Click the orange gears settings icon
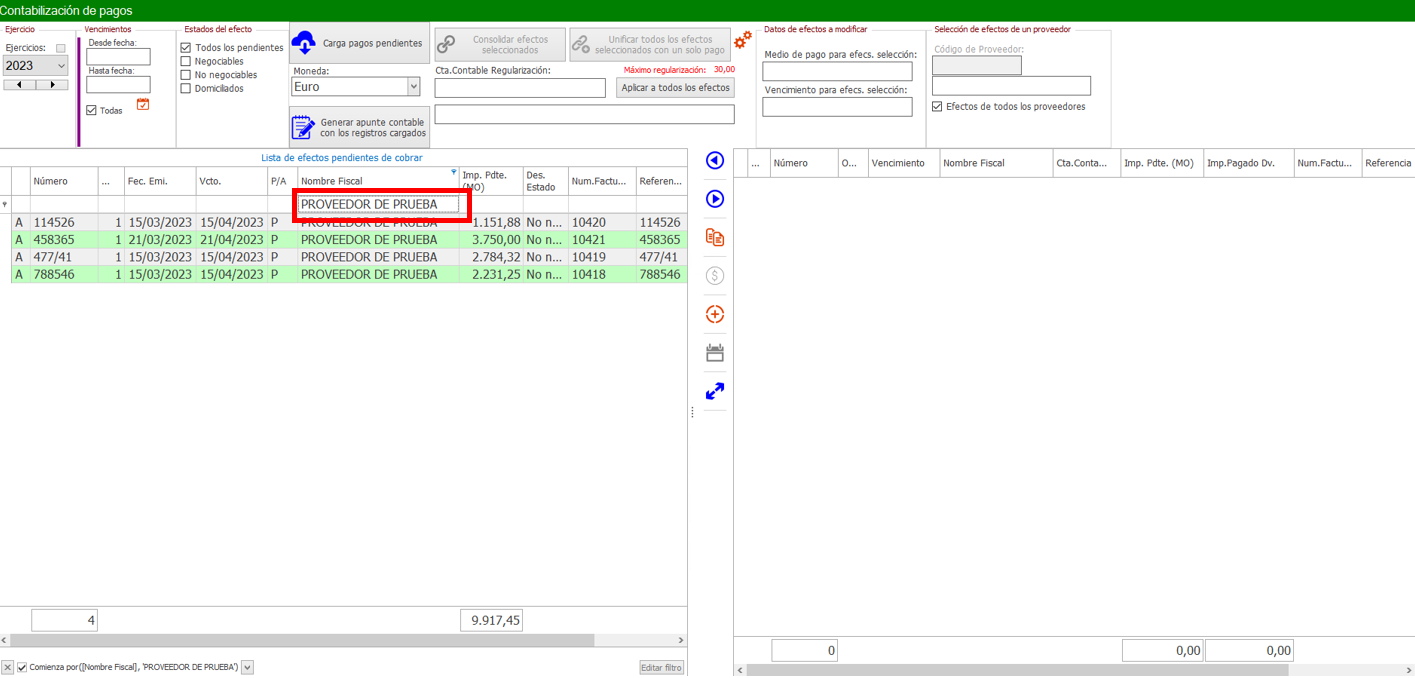The image size is (1415, 678). [x=742, y=40]
